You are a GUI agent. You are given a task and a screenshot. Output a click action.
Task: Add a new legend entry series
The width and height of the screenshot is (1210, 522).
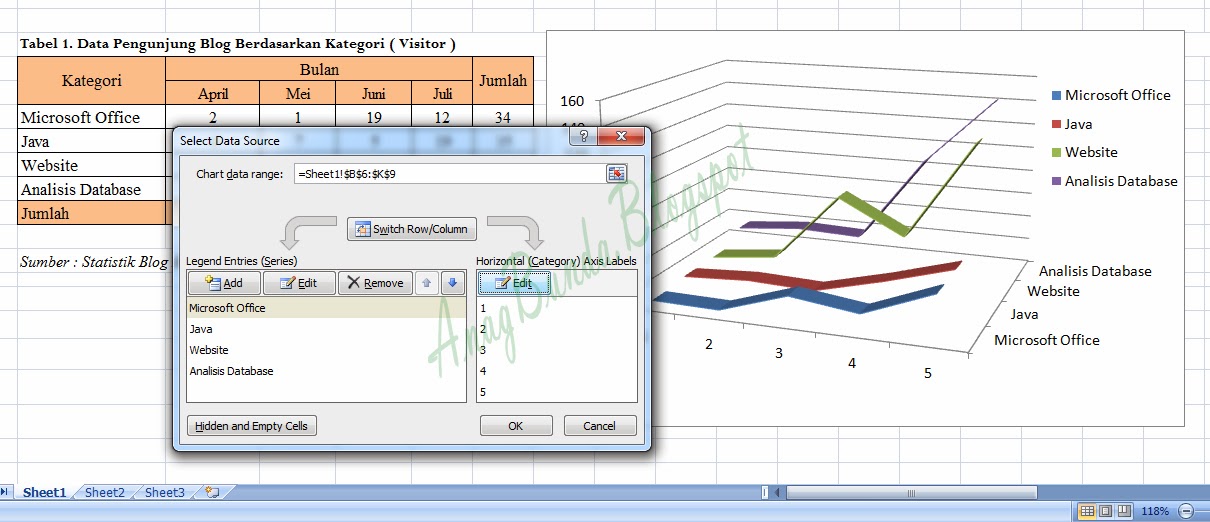point(224,283)
